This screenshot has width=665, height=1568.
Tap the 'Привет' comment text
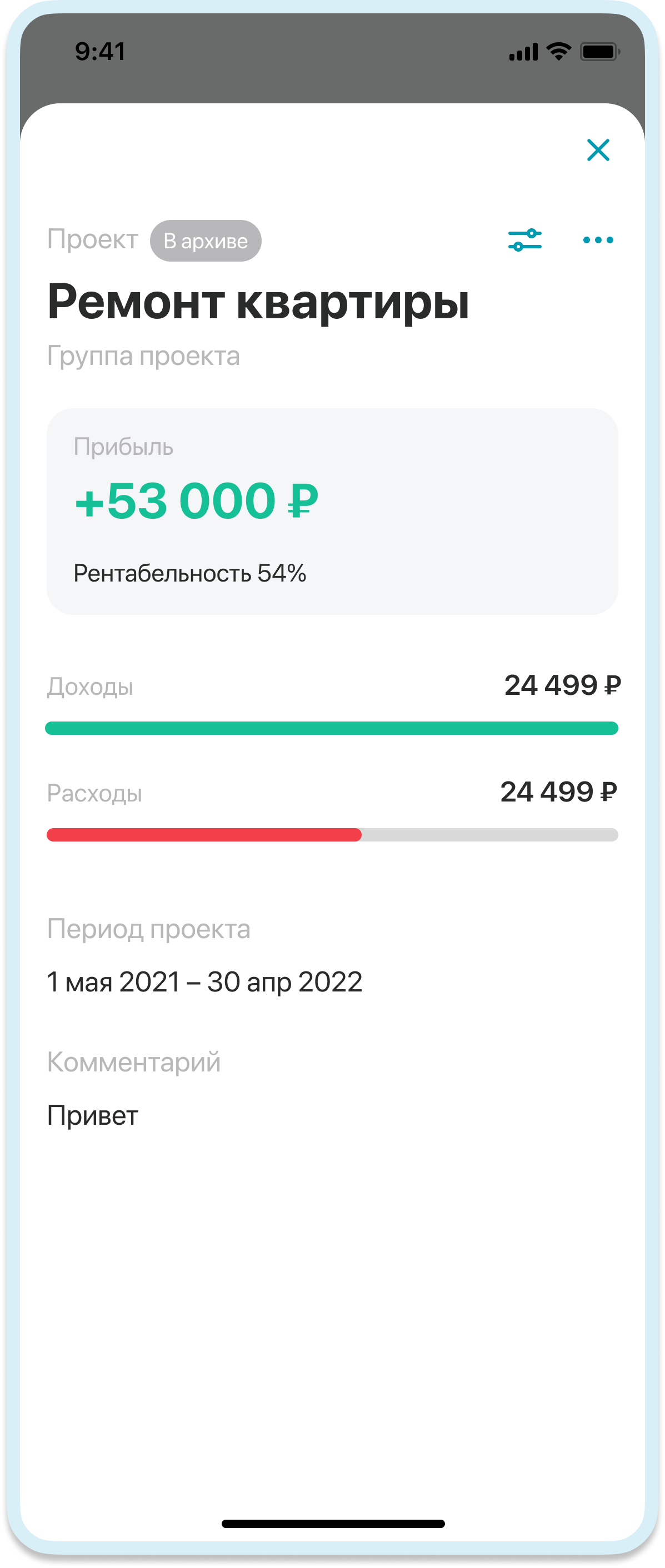click(93, 1116)
